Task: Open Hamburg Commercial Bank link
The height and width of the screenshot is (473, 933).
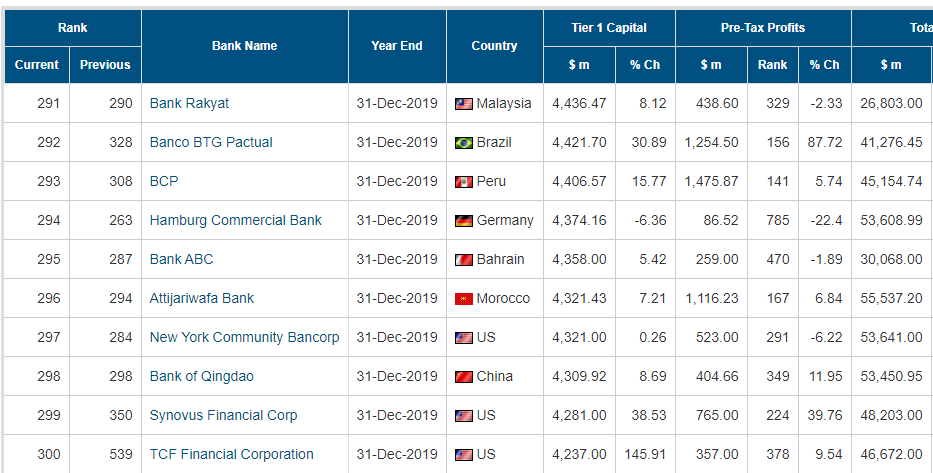Action: click(235, 220)
